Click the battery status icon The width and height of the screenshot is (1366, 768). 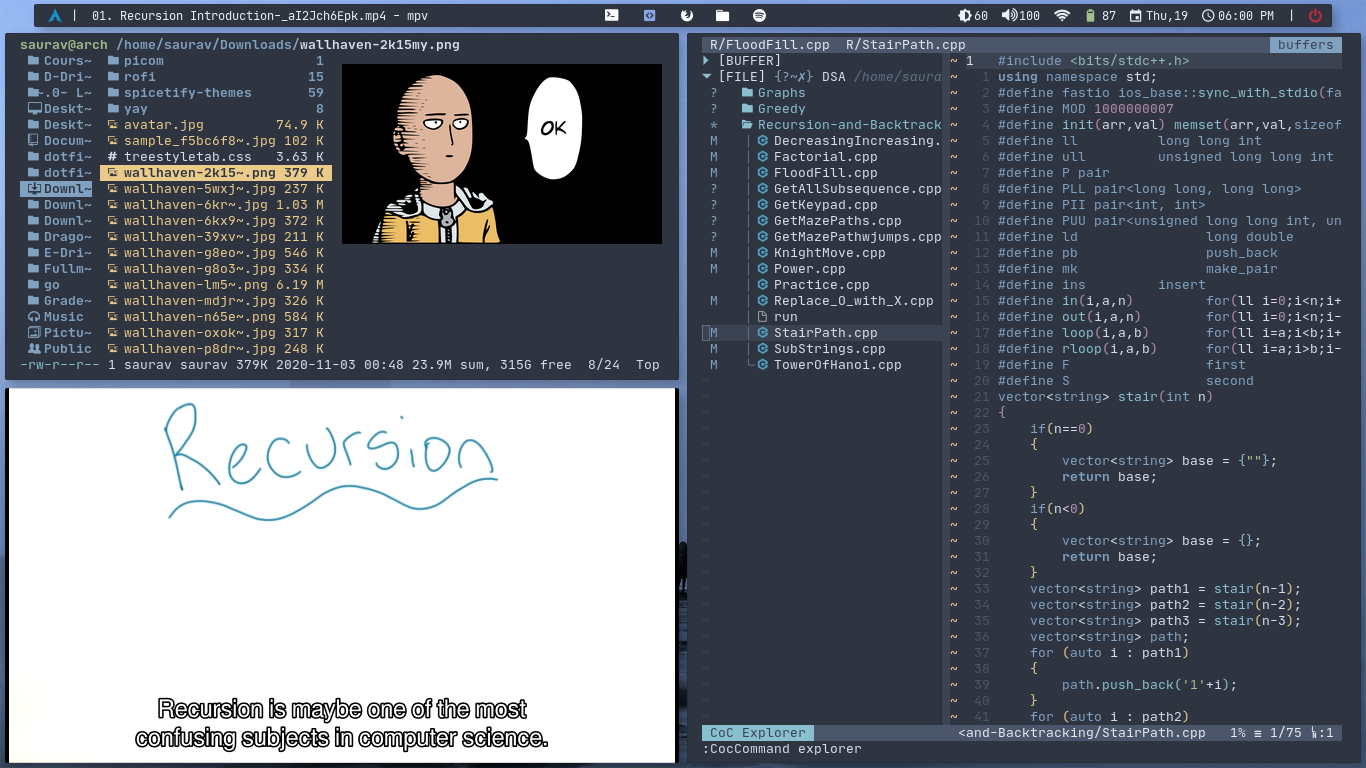pos(1091,16)
